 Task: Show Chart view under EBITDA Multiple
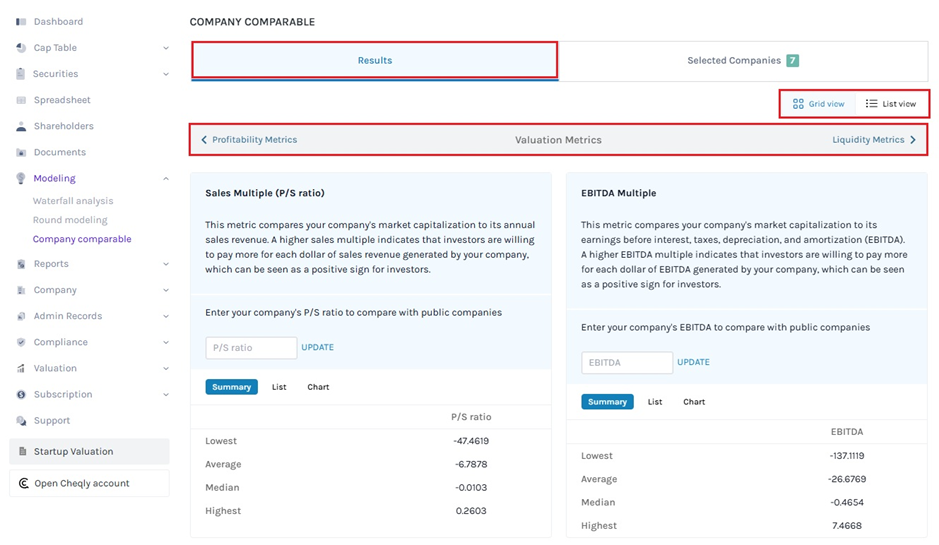coord(694,402)
